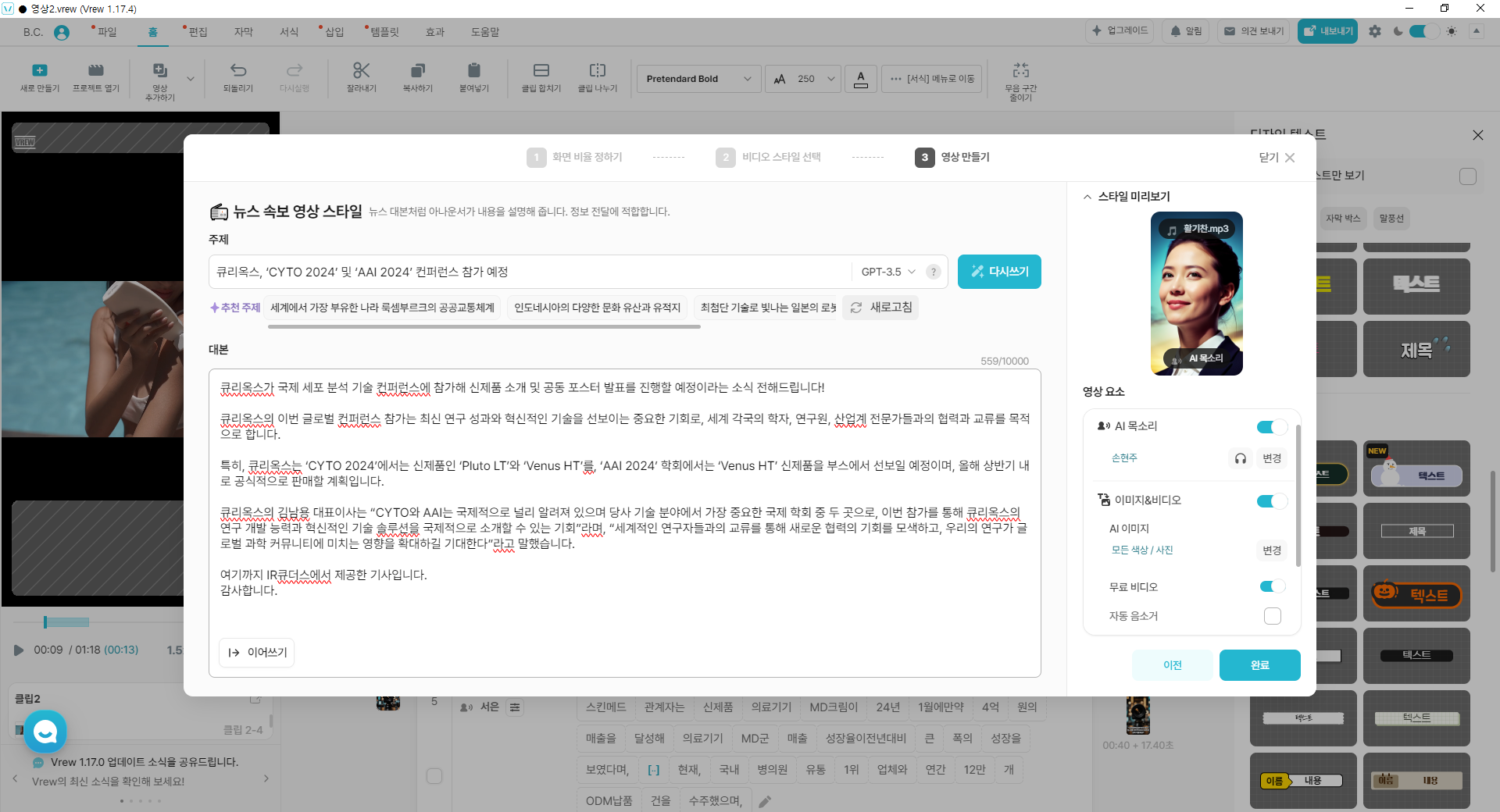Screen dimensions: 1500x812
Task: Click the text color A icon
Action: (861, 79)
